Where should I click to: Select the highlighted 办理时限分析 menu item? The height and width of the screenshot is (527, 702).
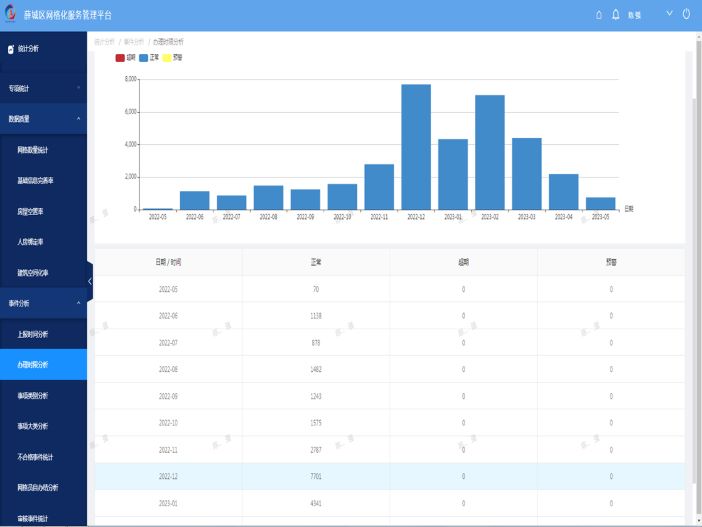43,364
